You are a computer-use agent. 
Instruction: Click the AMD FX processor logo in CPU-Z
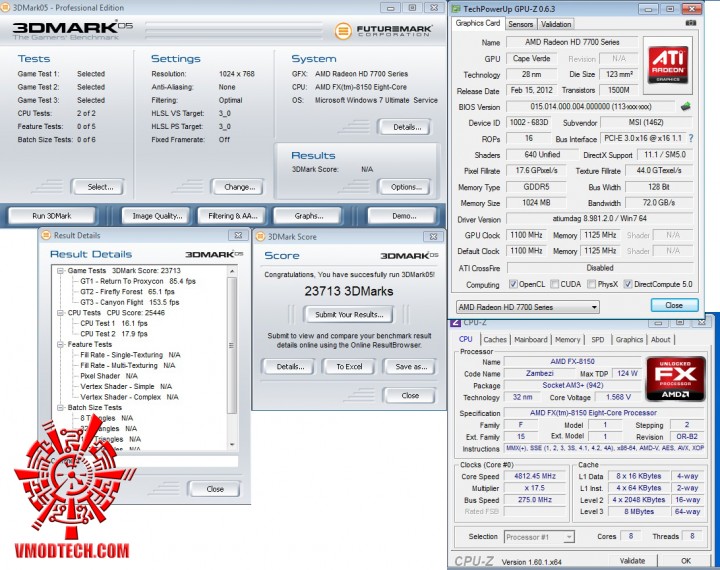(675, 378)
